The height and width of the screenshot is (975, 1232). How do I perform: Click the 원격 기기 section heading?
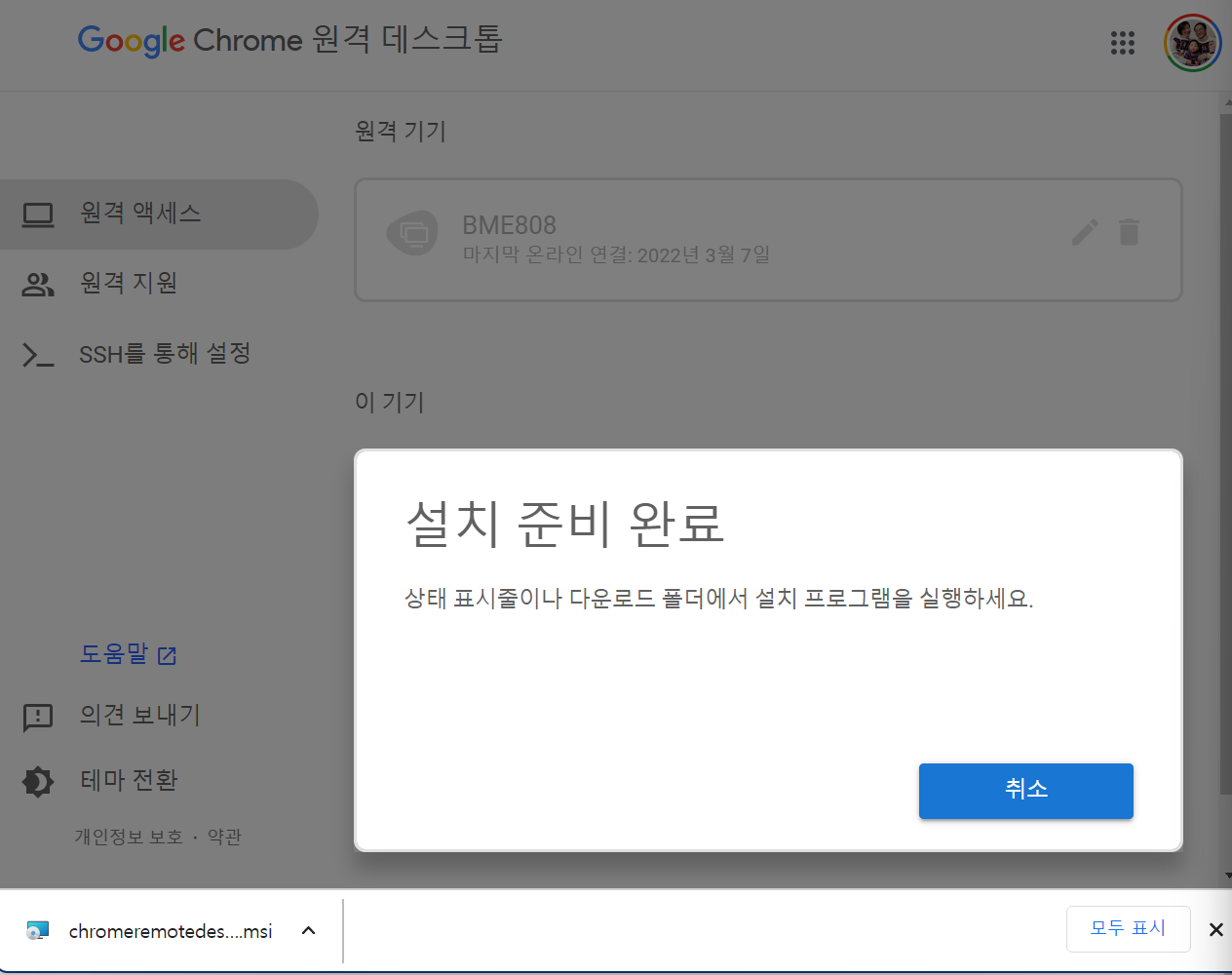click(x=401, y=131)
